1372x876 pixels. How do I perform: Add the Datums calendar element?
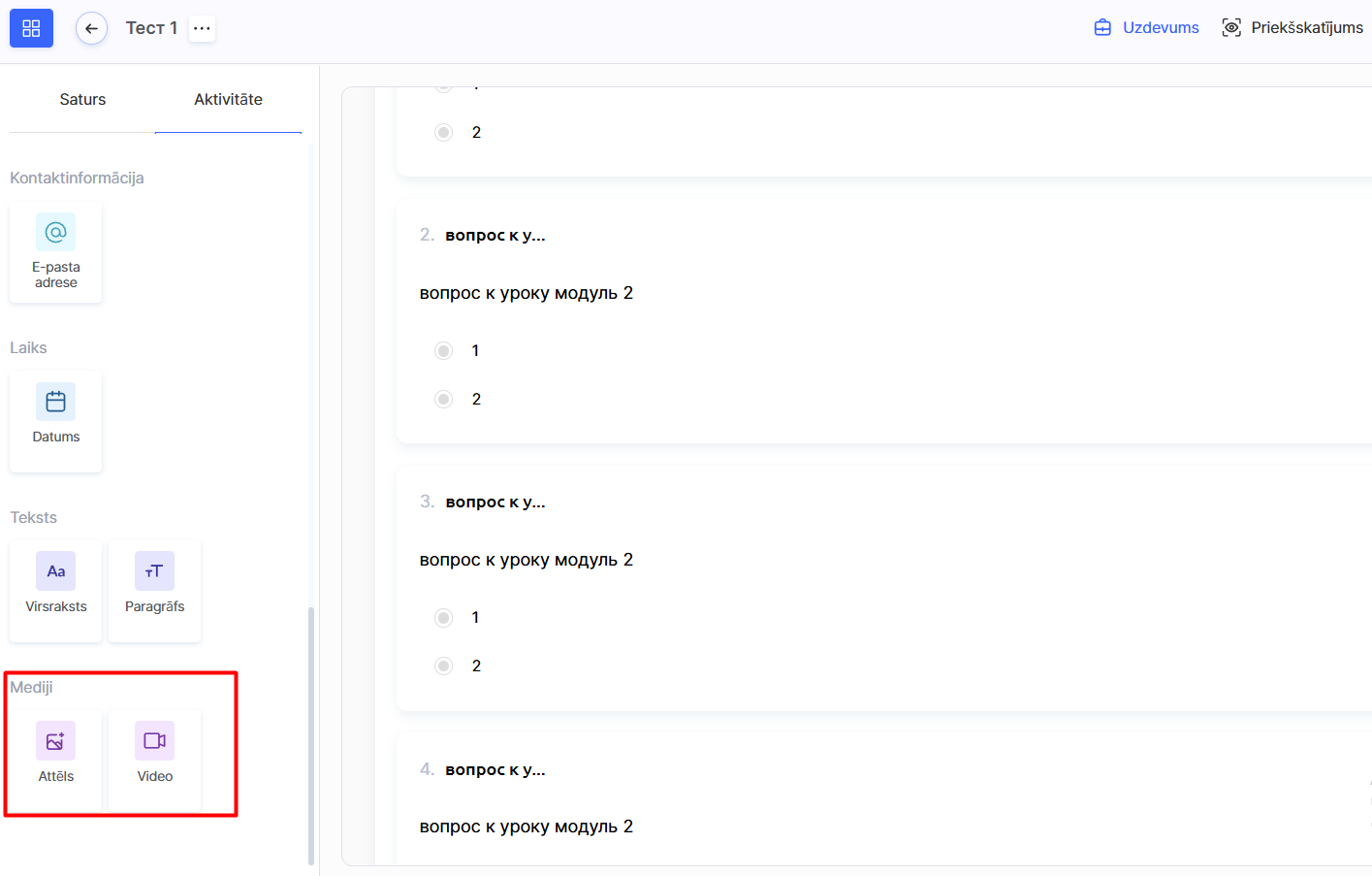[56, 421]
